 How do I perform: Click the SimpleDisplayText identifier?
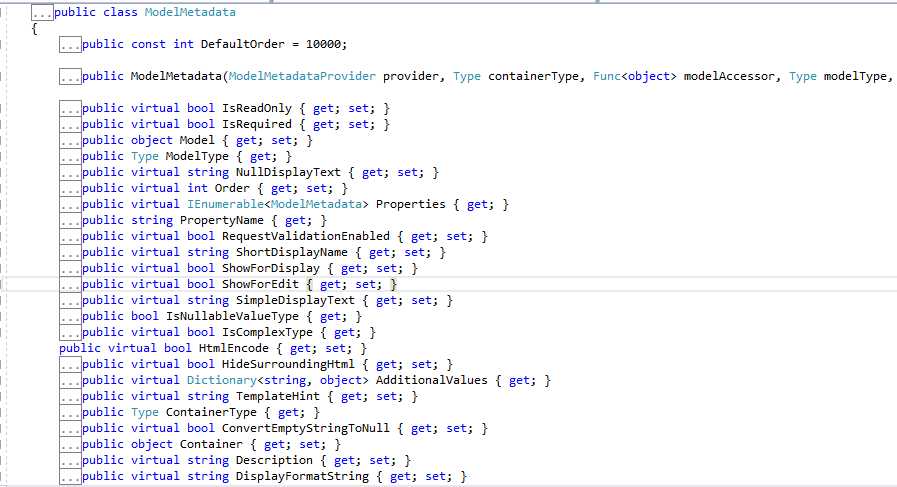tap(295, 300)
